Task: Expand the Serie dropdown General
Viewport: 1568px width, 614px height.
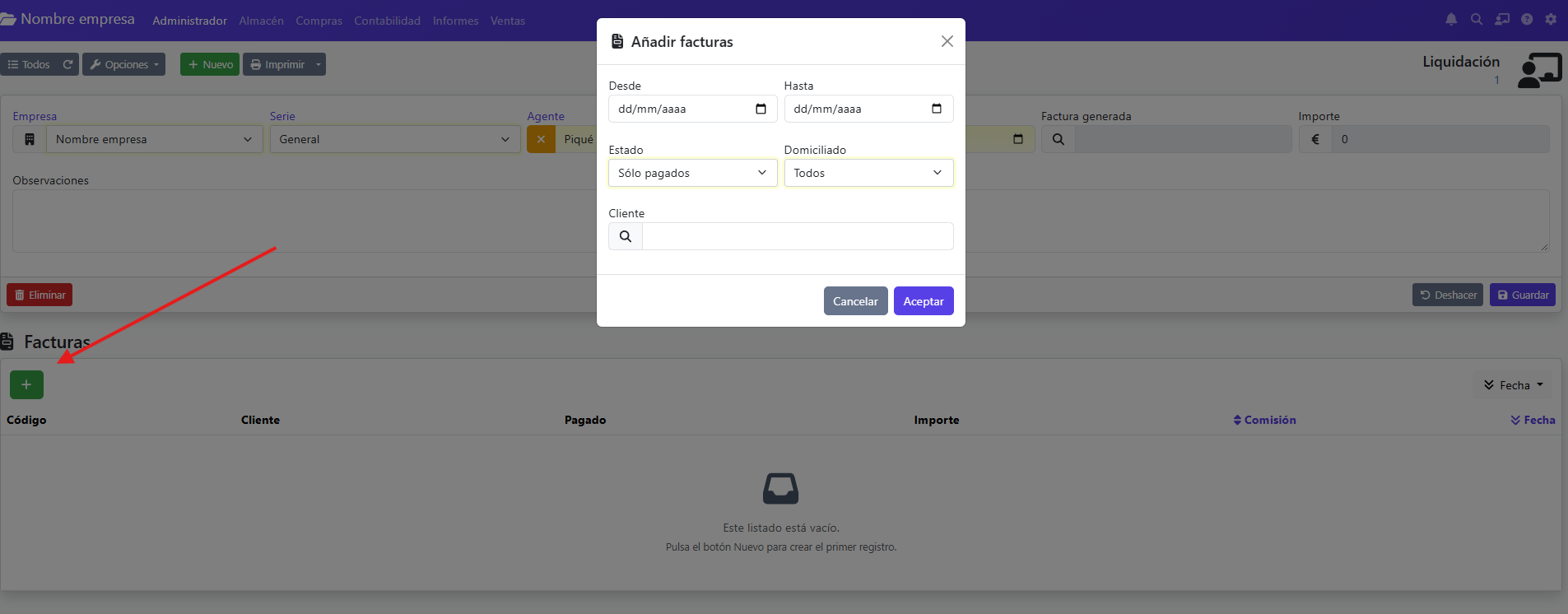Action: click(x=395, y=139)
